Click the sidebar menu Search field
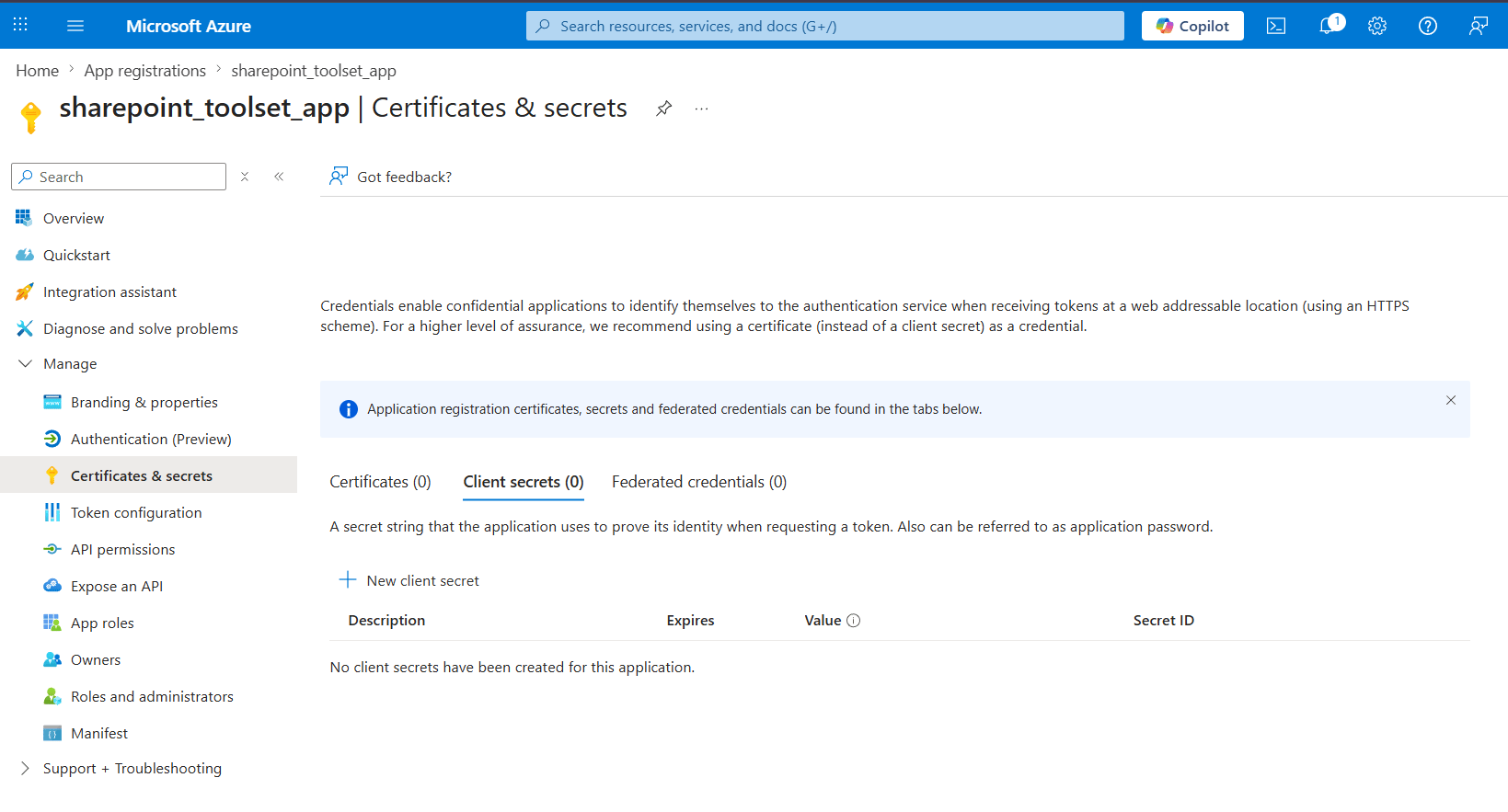Image resolution: width=1508 pixels, height=812 pixels. 119,177
